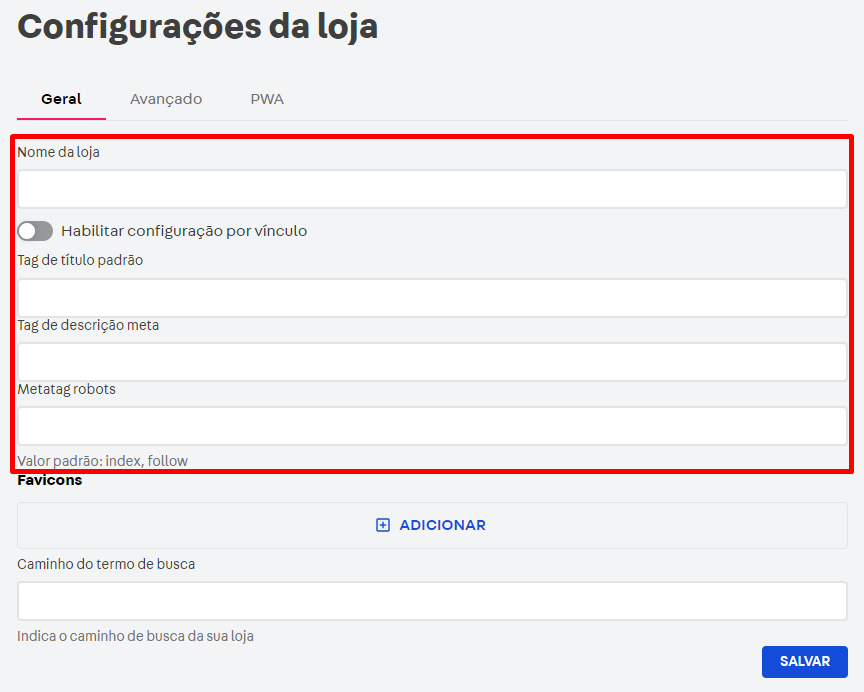Select the Tag de título padrão field
The height and width of the screenshot is (692, 864).
click(x=430, y=296)
